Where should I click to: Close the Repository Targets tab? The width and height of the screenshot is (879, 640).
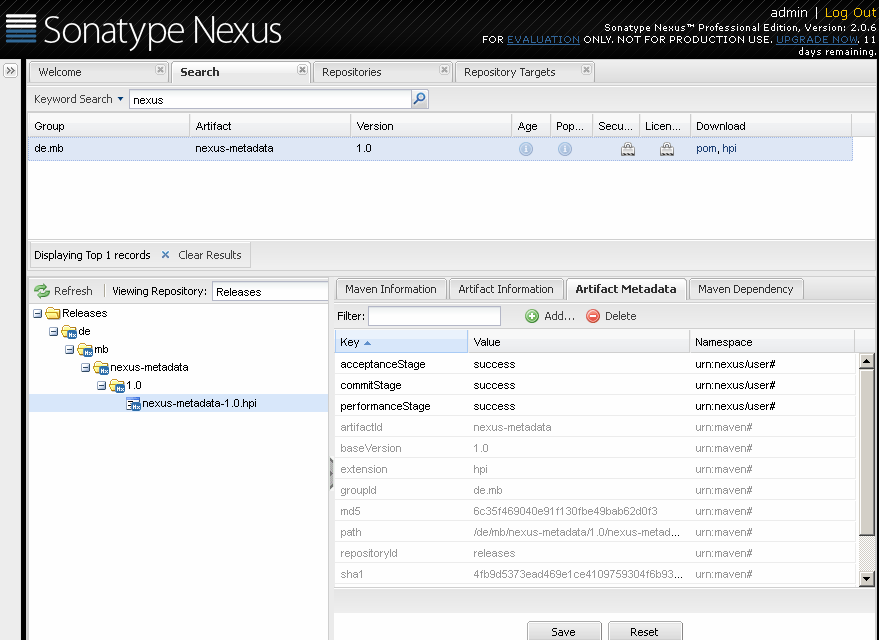pyautogui.click(x=586, y=69)
